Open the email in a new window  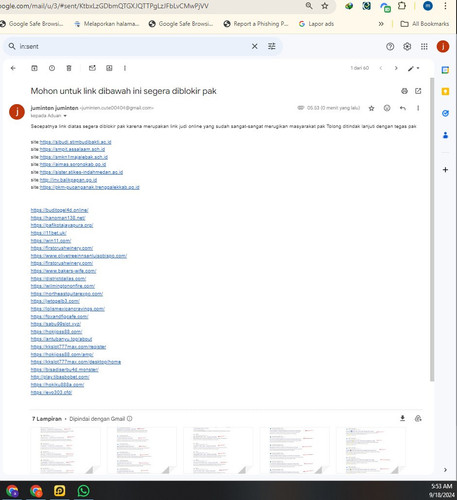pyautogui.click(x=418, y=91)
